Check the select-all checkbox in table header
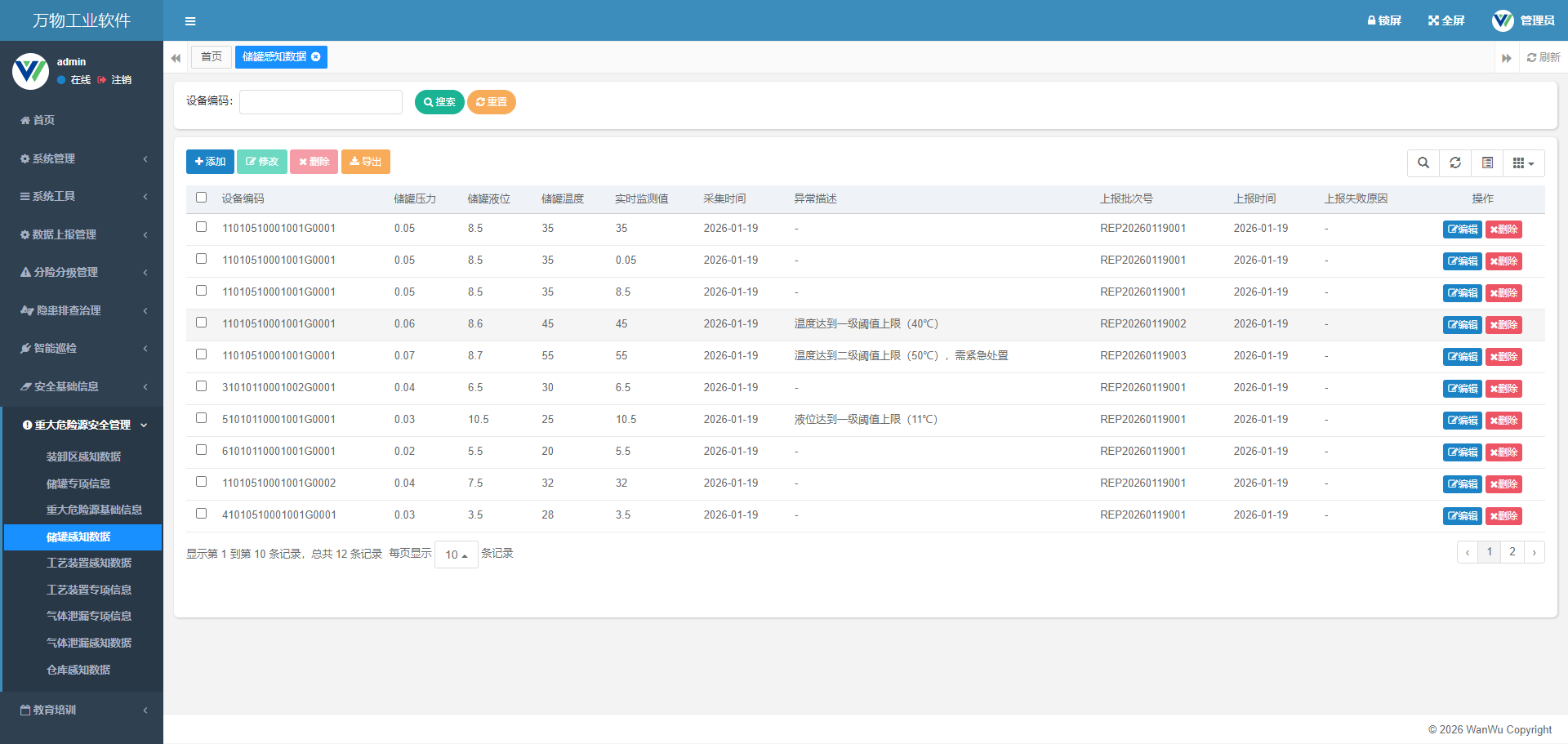1568x744 pixels. [x=202, y=198]
